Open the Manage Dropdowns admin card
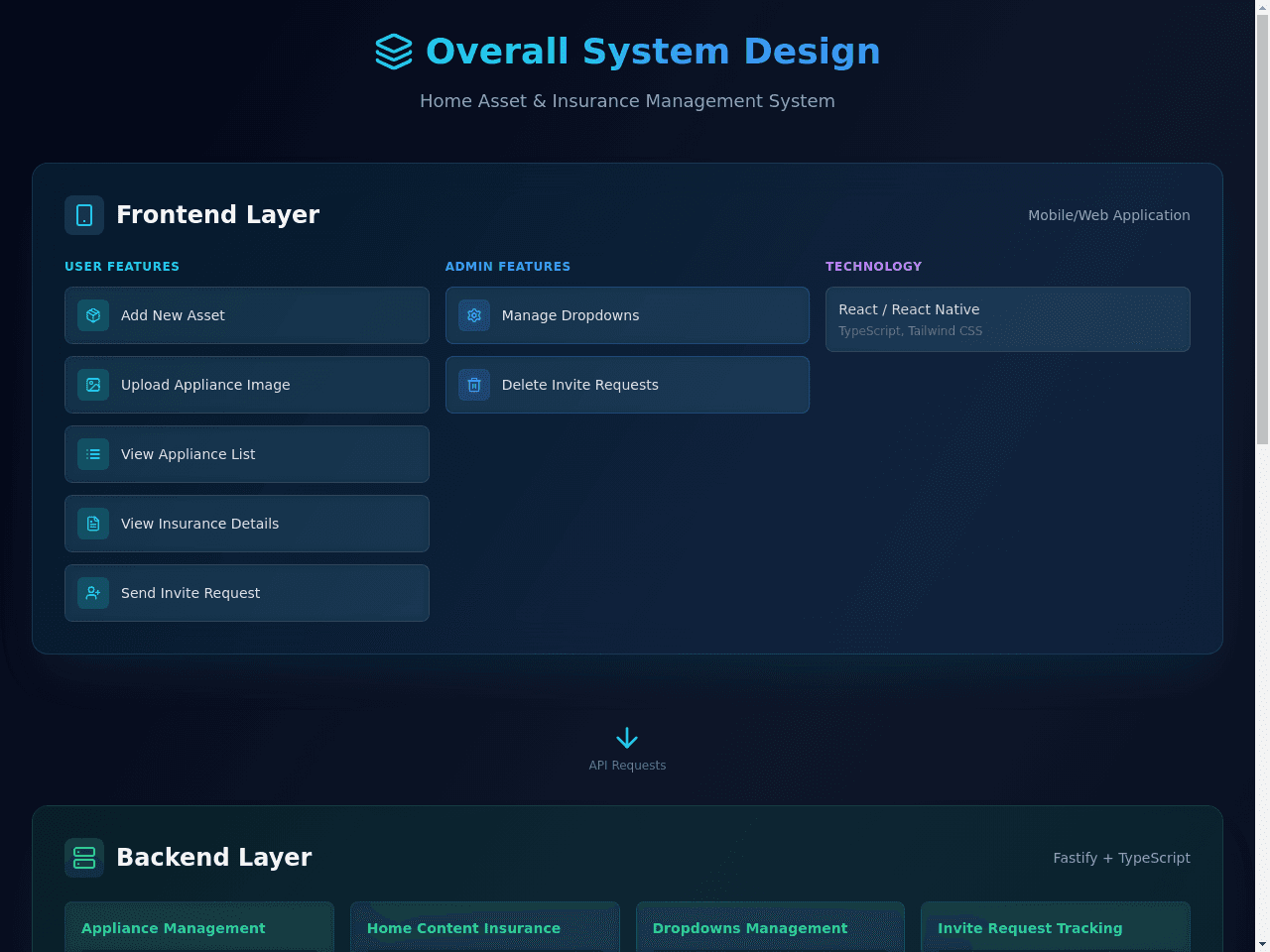 click(627, 315)
